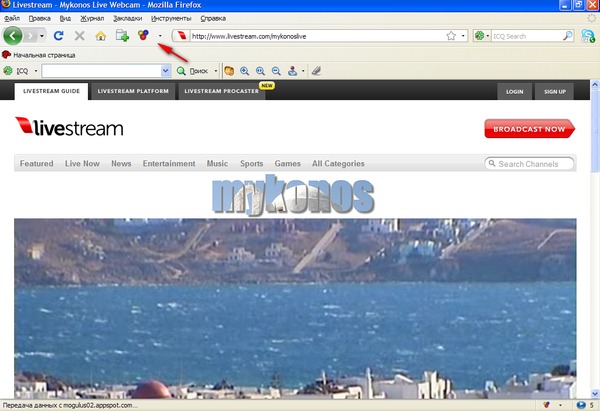Image resolution: width=600 pixels, height=411 pixels.
Task: Click the blue status bar icon beside 5
Action: pyautogui.click(x=581, y=405)
